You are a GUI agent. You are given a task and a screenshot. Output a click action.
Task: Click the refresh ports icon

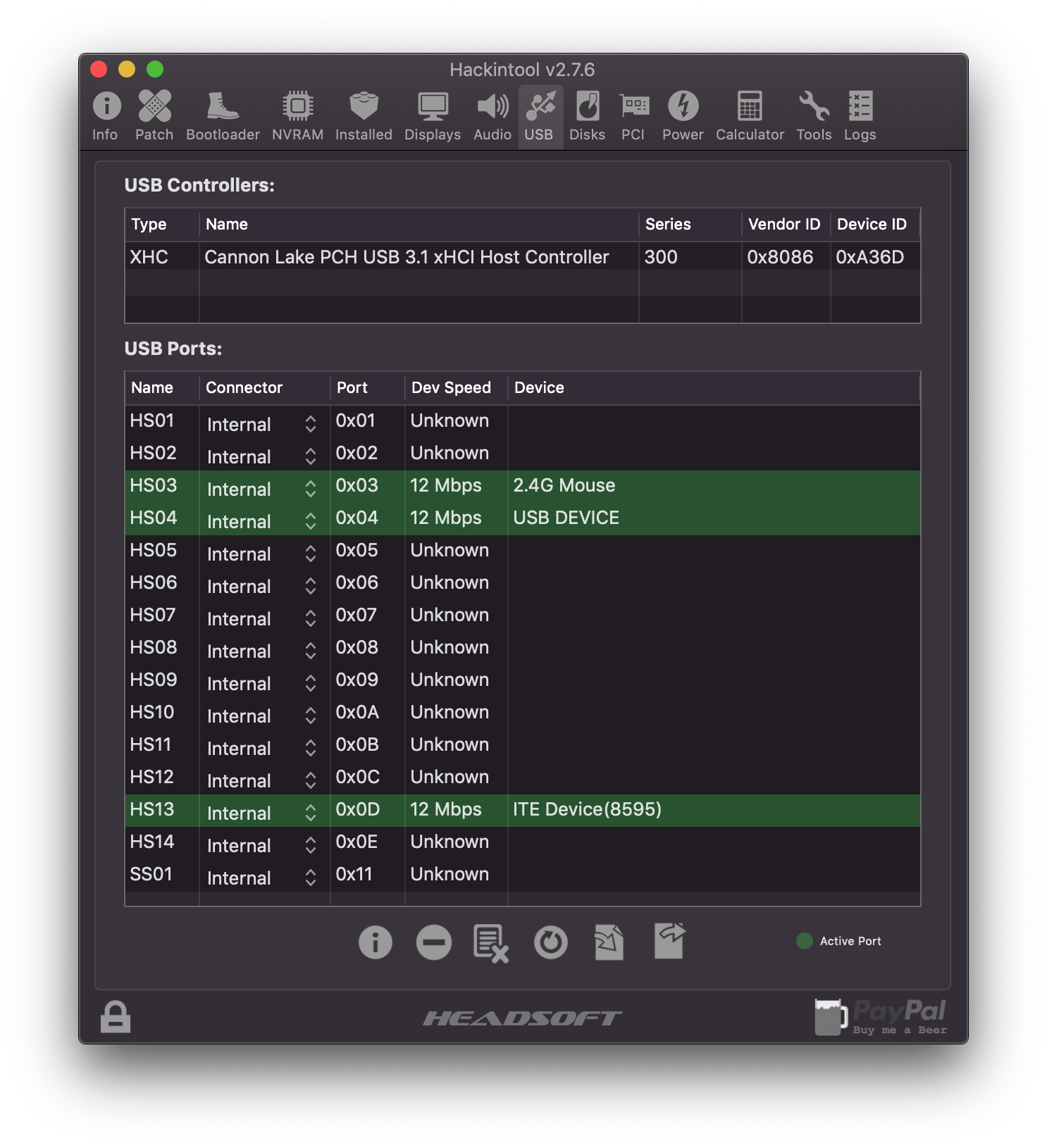point(550,942)
